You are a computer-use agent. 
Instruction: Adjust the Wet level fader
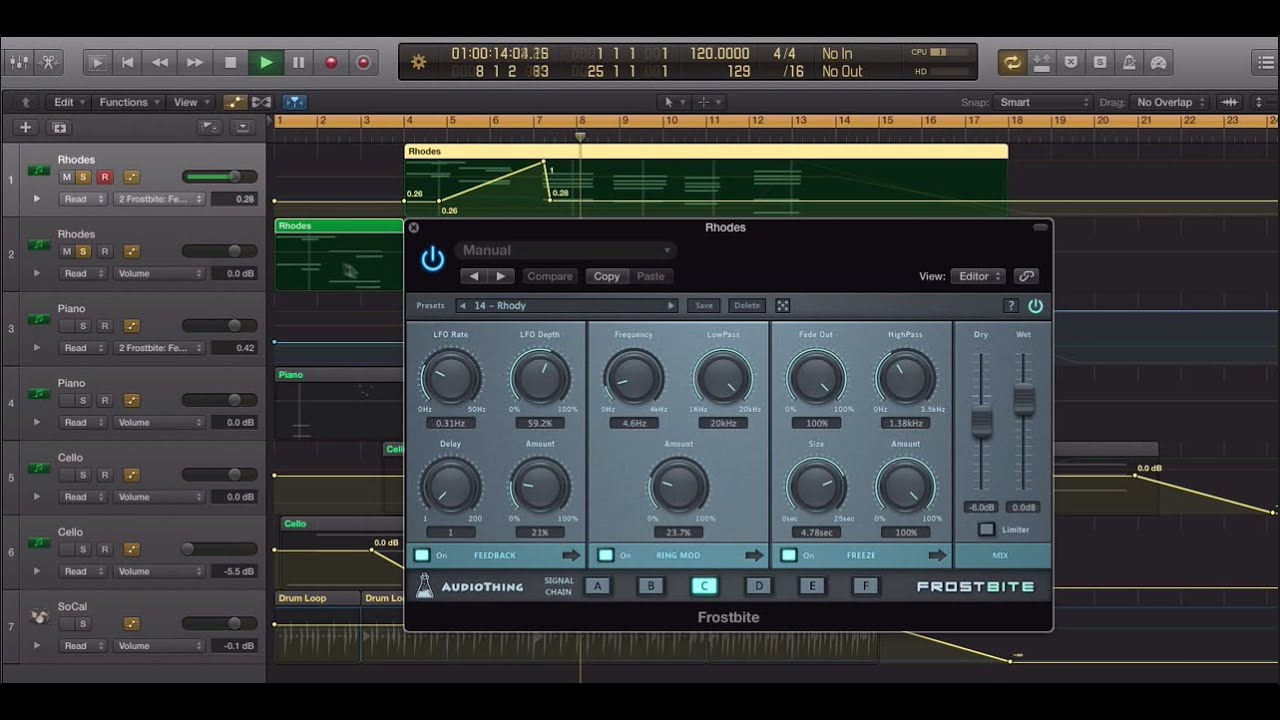(1024, 400)
